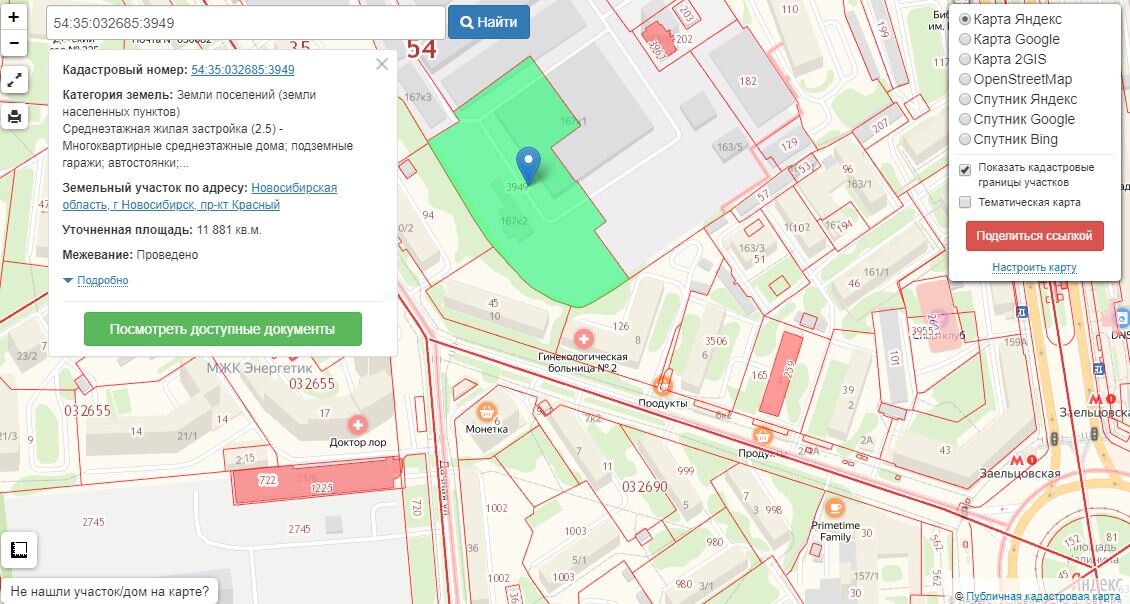Viewport: 1130px width, 604px height.
Task: Select Спутник Bing satellite layer
Action: [x=966, y=140]
